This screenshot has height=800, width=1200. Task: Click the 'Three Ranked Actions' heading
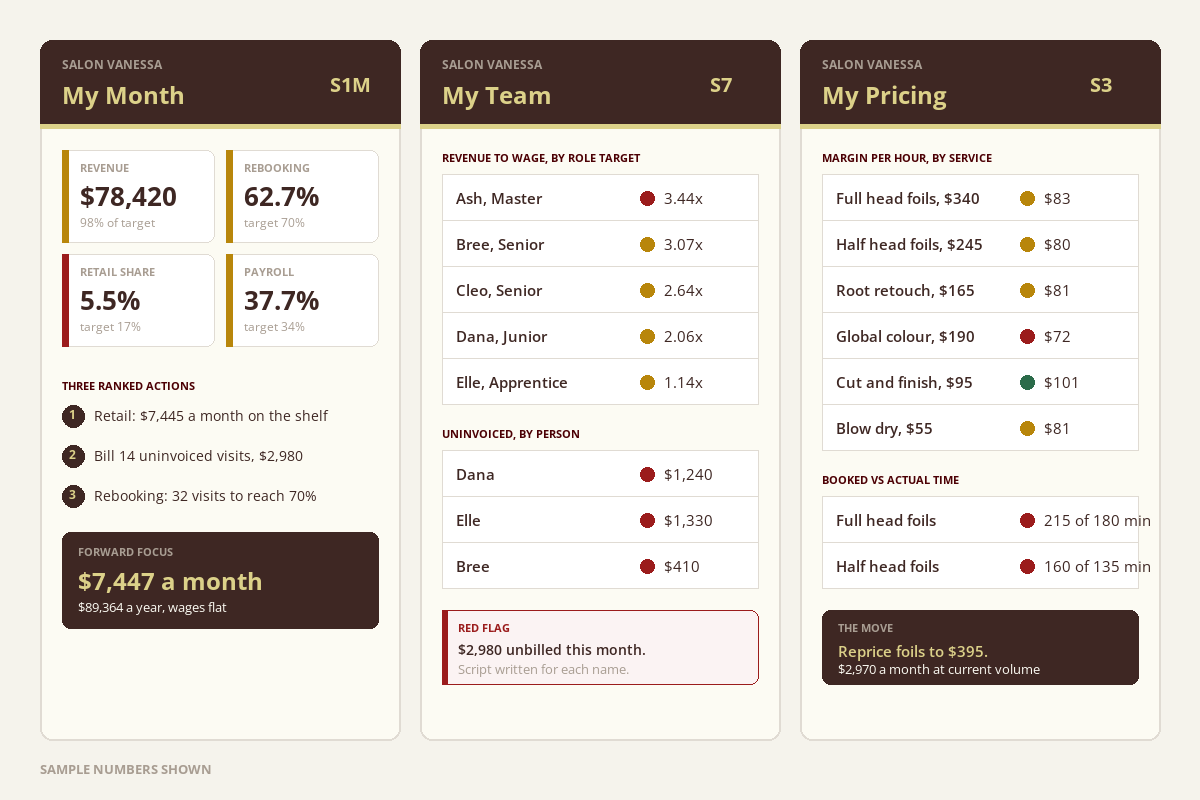(x=128, y=386)
